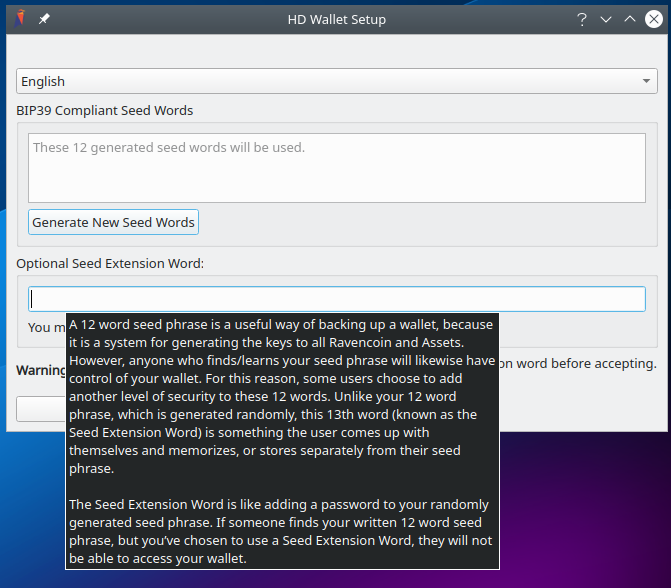
Task: Click Generate New Seed Words button
Action: coord(113,222)
